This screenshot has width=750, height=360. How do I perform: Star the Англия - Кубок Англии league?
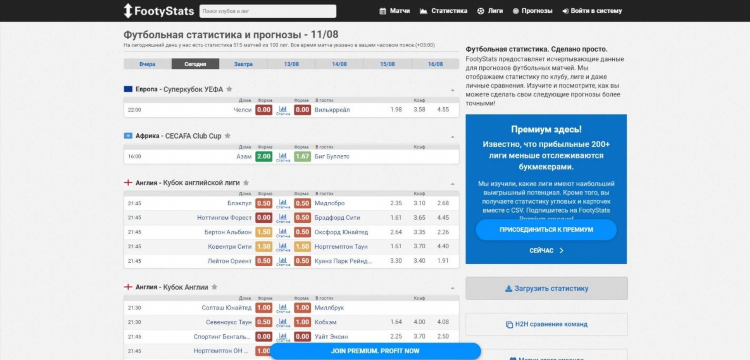[x=214, y=287]
